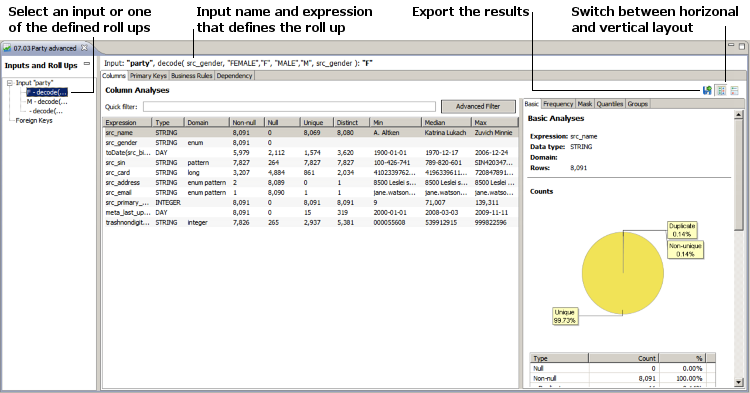Minimize the Inputs and Roll Ups panel
Image resolution: width=750 pixels, height=393 pixels.
[x=87, y=64]
